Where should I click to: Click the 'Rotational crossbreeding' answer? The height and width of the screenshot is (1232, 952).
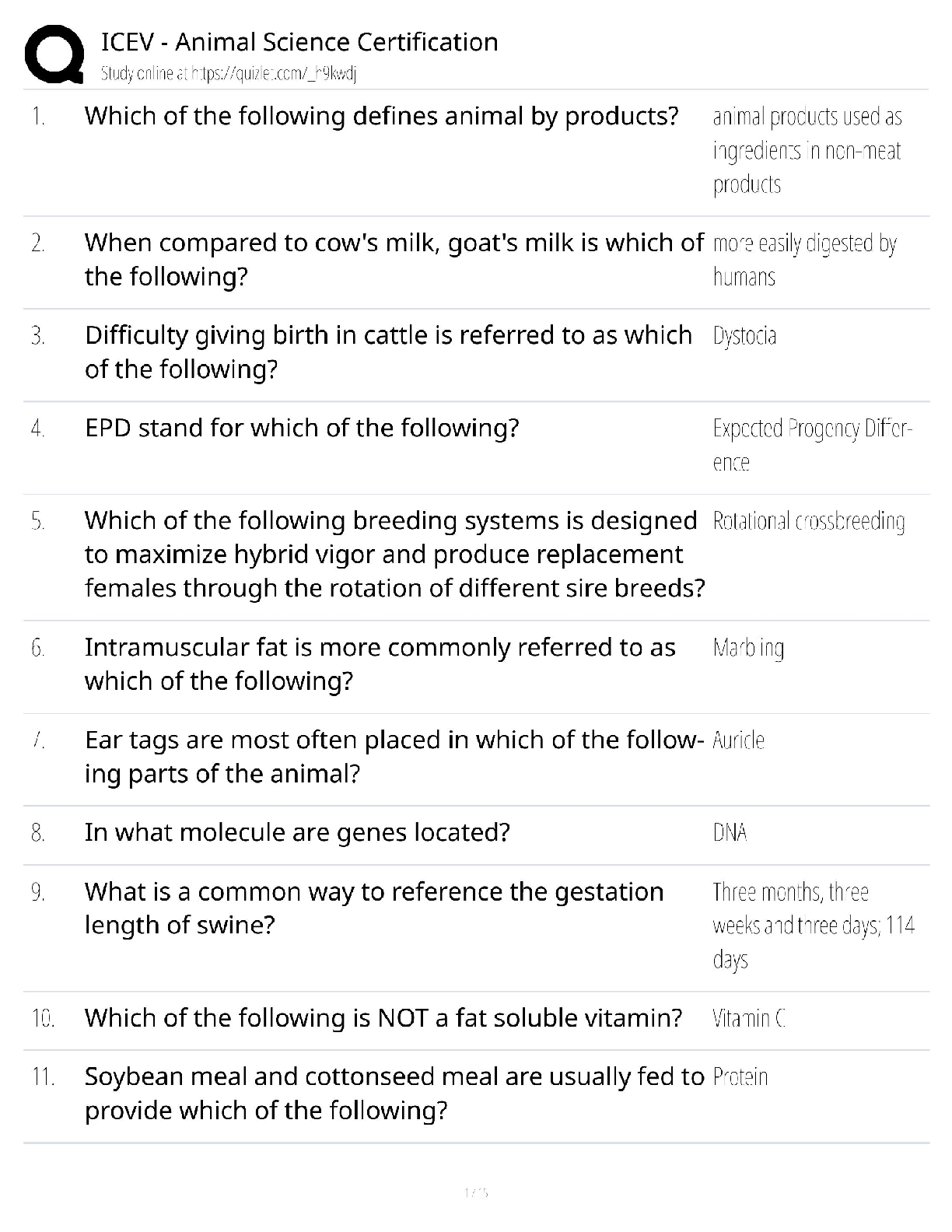pos(808,521)
